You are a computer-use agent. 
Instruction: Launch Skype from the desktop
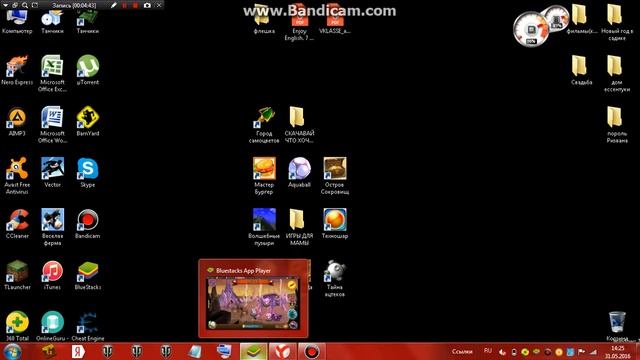click(88, 173)
